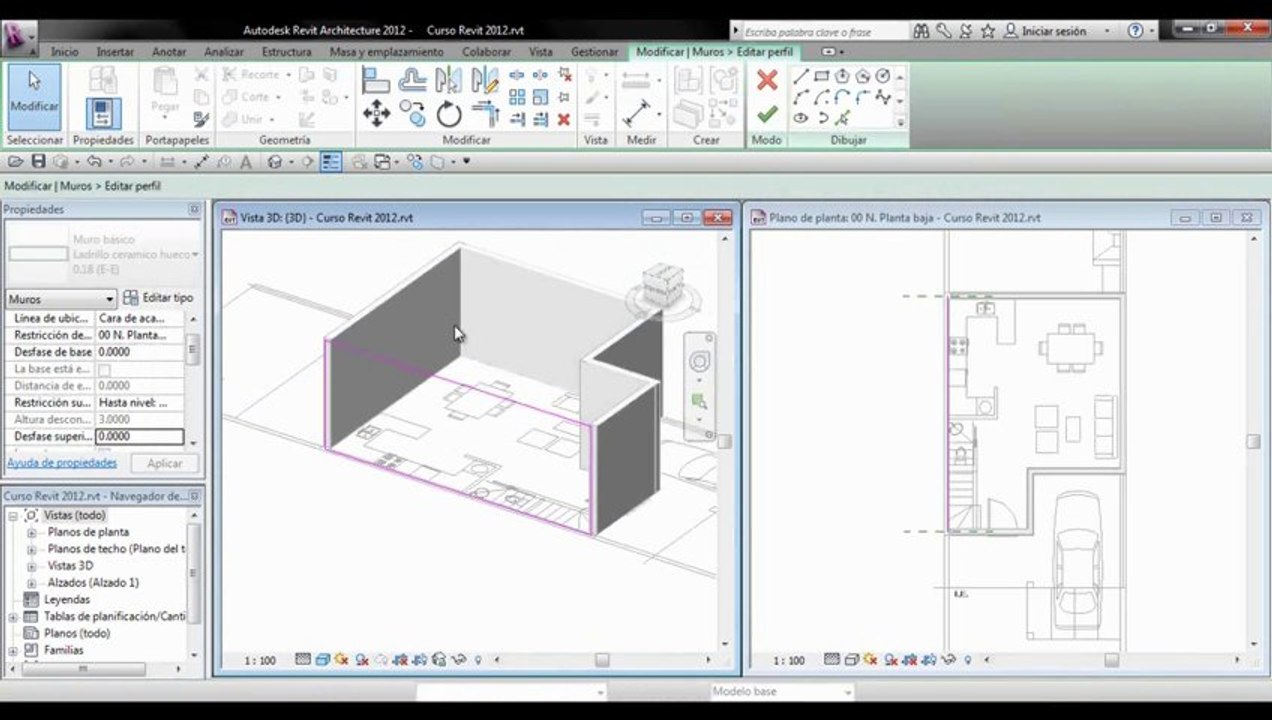Select the Copy tool in Modificar panel

tap(412, 114)
